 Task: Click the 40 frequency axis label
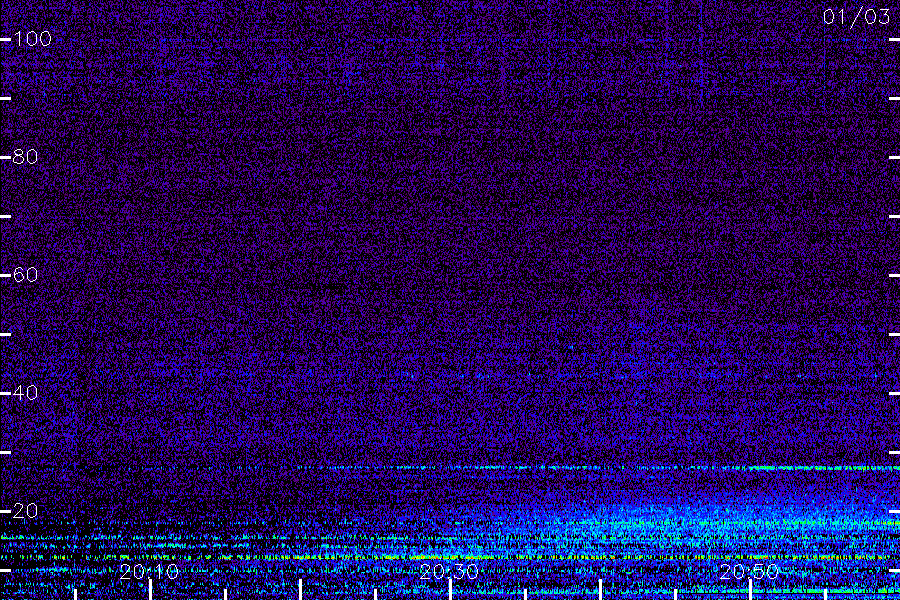25,393
